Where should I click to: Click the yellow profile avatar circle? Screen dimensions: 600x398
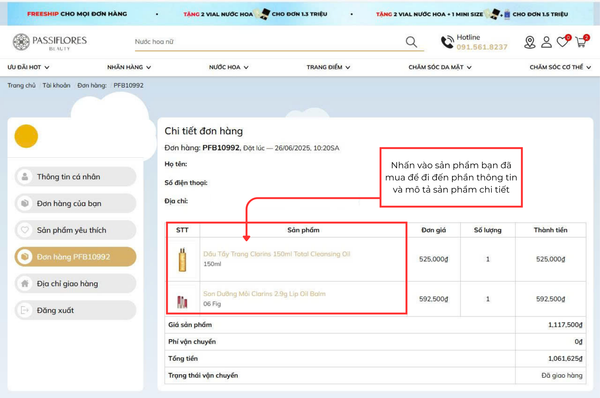[x=26, y=136]
